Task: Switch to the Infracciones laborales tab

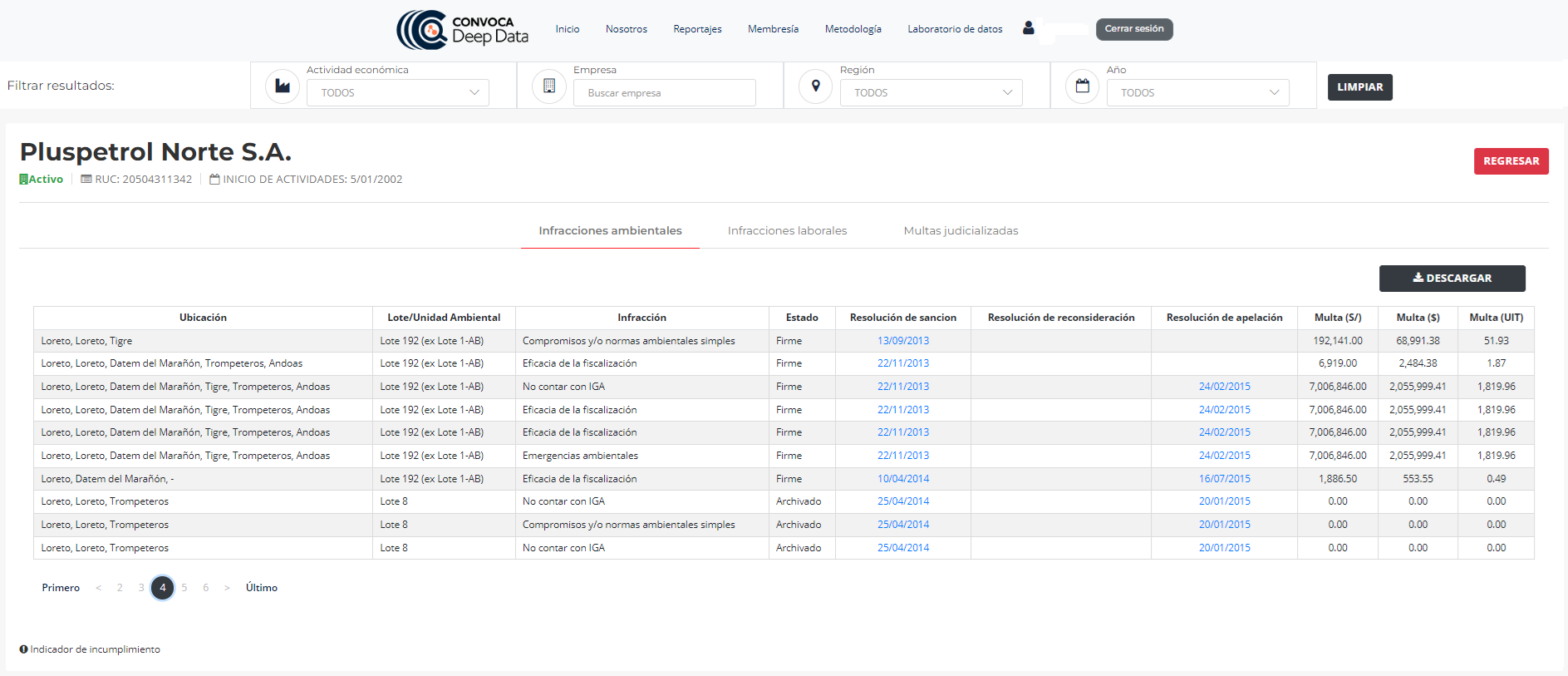Action: (787, 231)
